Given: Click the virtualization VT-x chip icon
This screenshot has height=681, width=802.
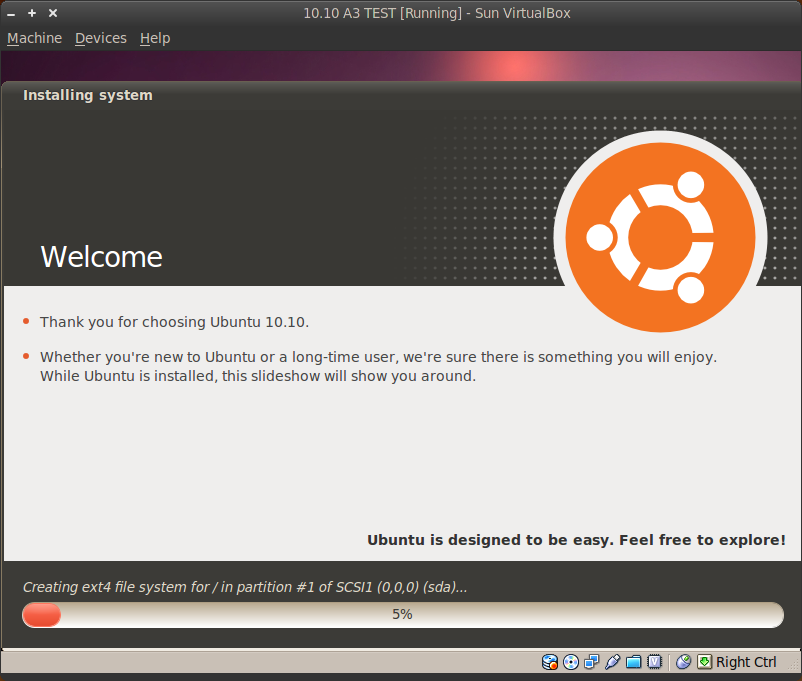Looking at the screenshot, I should tap(654, 662).
